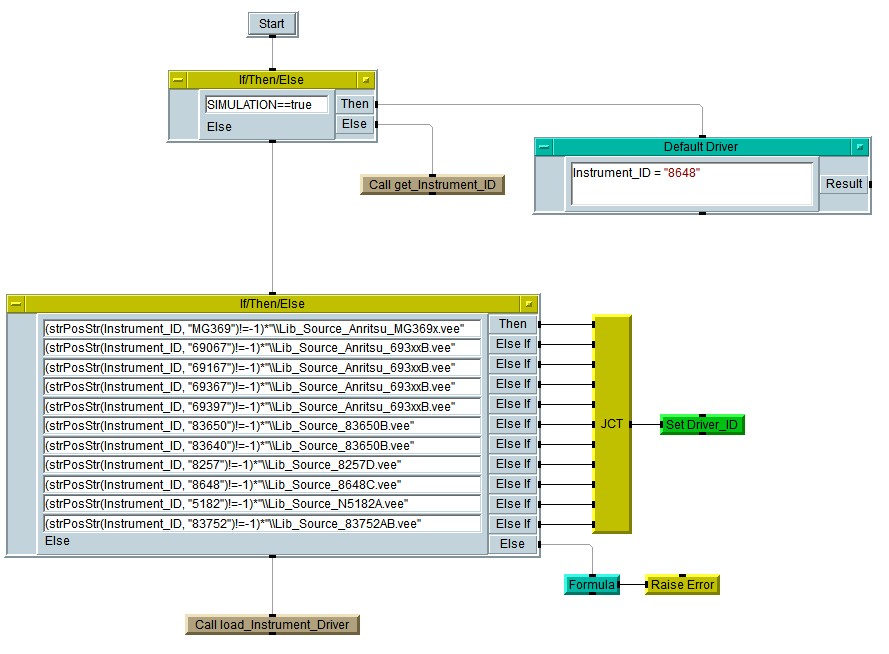Click the Instrument_ID = "8648" expression field
Viewport: 889px width, 654px height.
(690, 183)
